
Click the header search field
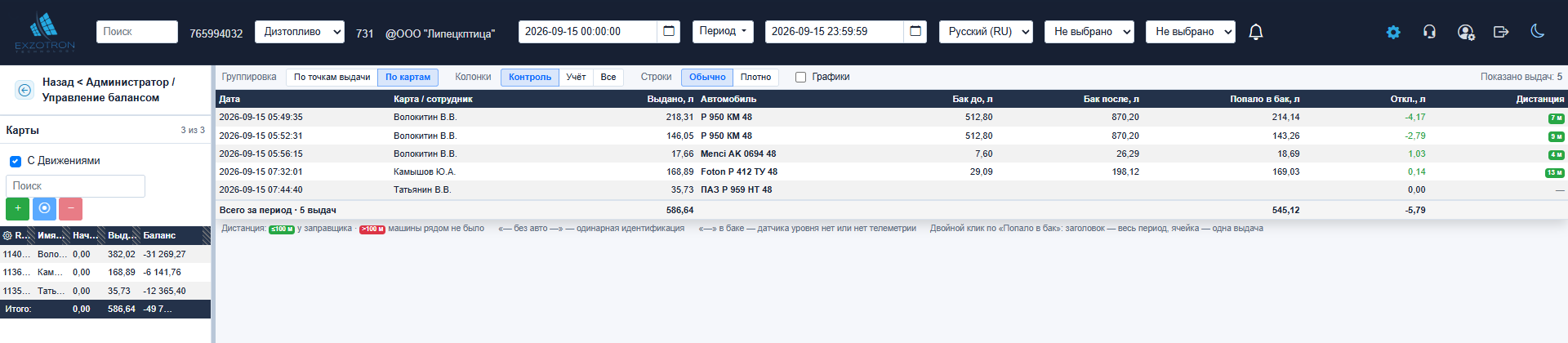137,32
